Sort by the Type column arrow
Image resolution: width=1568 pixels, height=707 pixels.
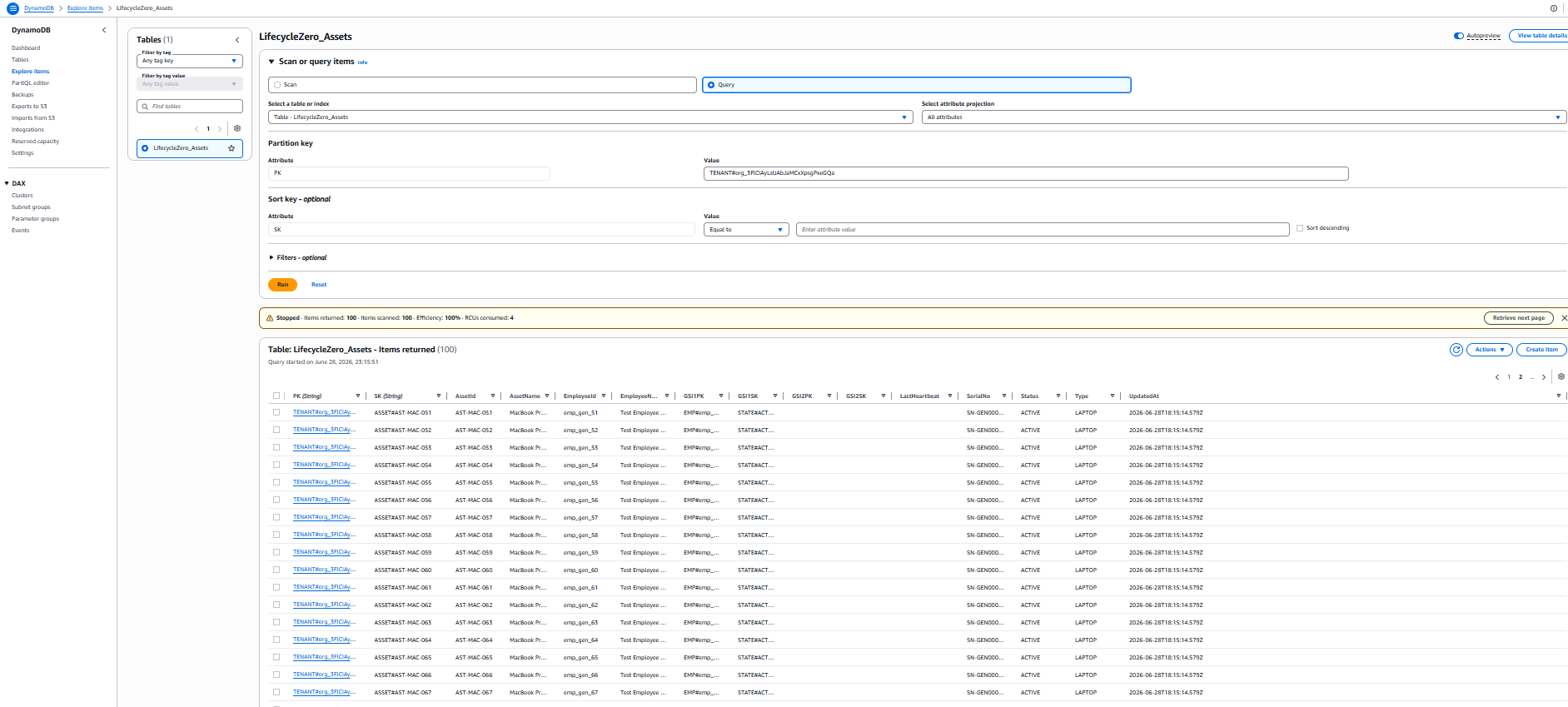(x=1113, y=396)
